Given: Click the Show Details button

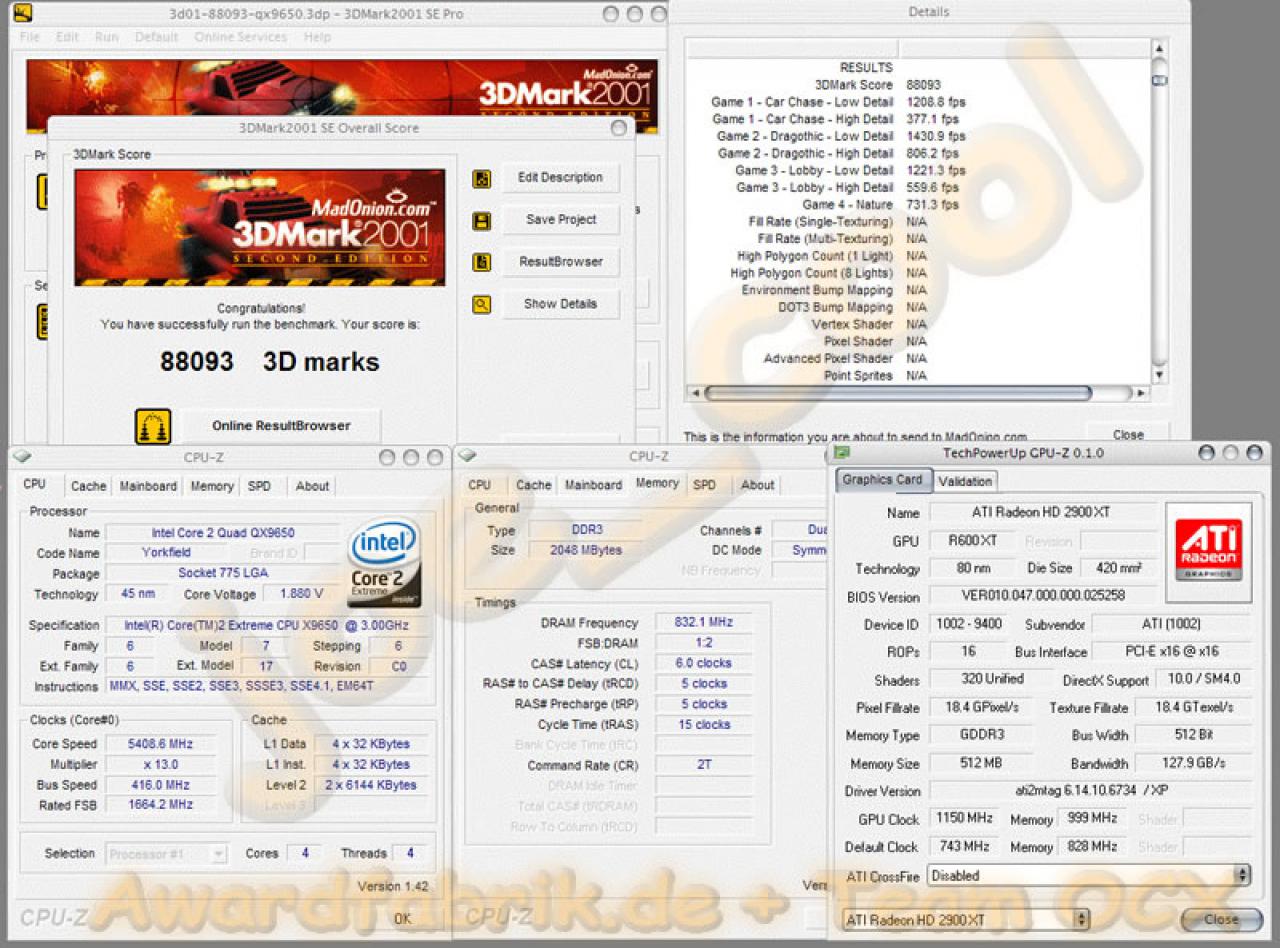Looking at the screenshot, I should click(x=560, y=304).
